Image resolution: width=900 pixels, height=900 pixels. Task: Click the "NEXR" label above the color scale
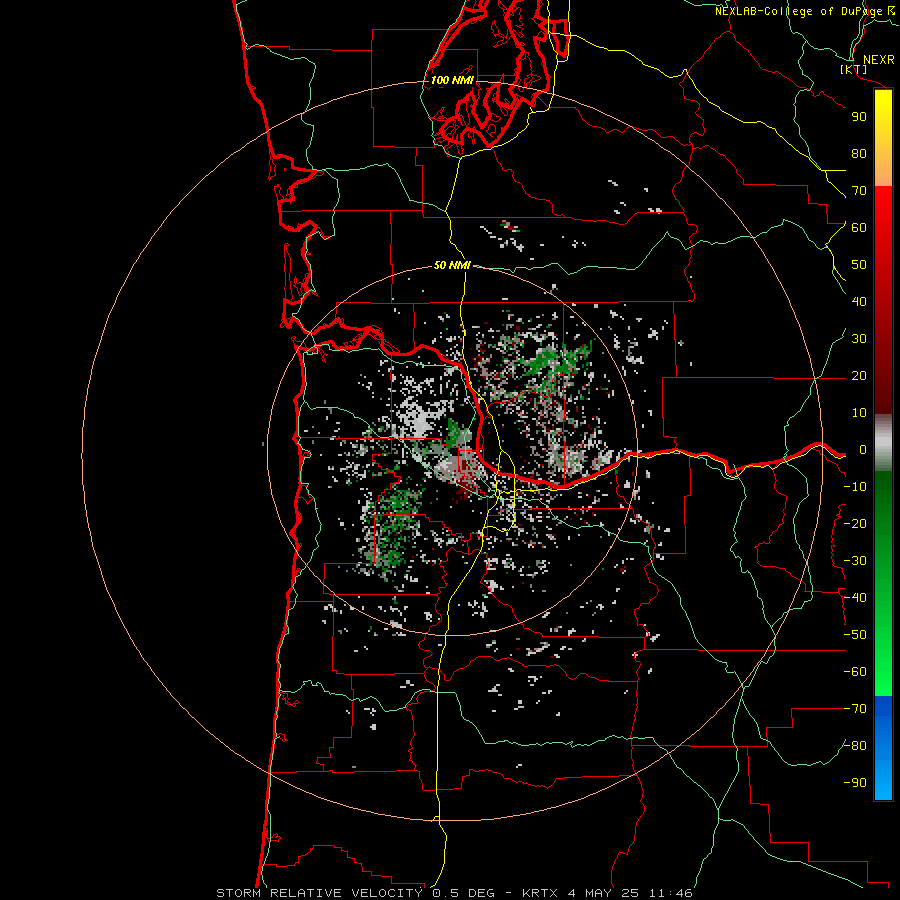878,60
